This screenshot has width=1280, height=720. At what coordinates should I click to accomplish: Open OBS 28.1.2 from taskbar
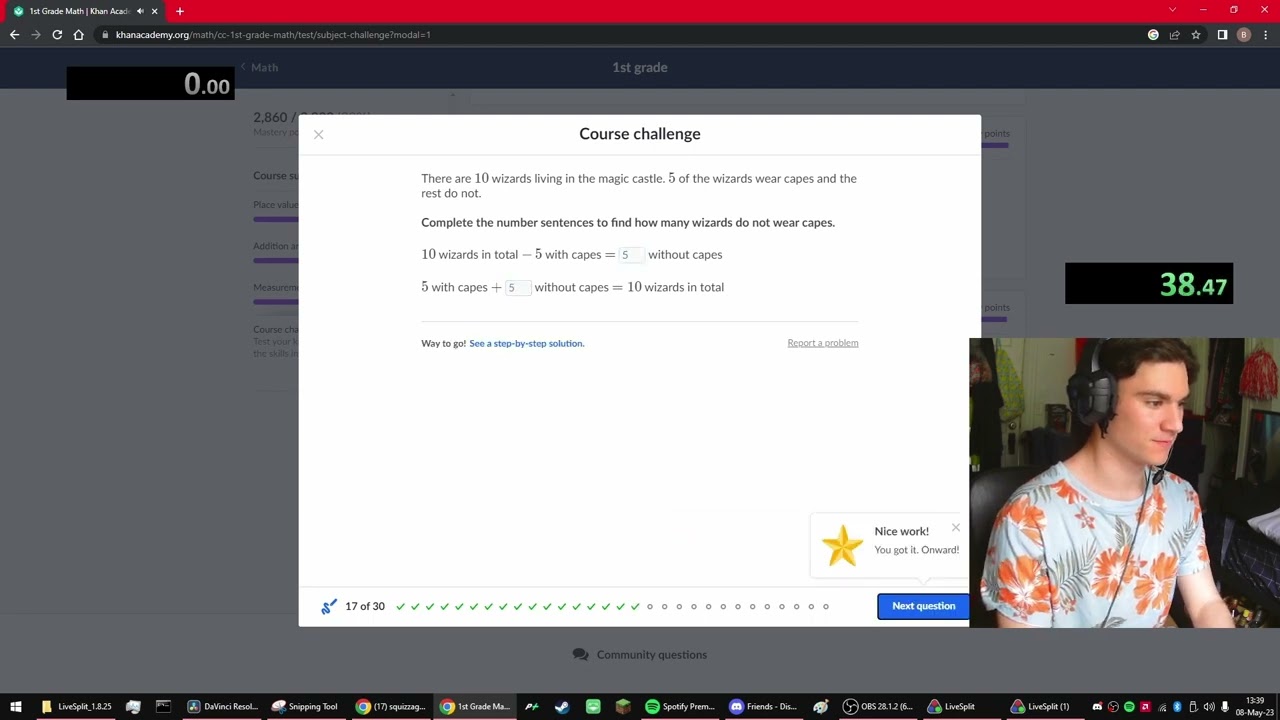point(879,707)
